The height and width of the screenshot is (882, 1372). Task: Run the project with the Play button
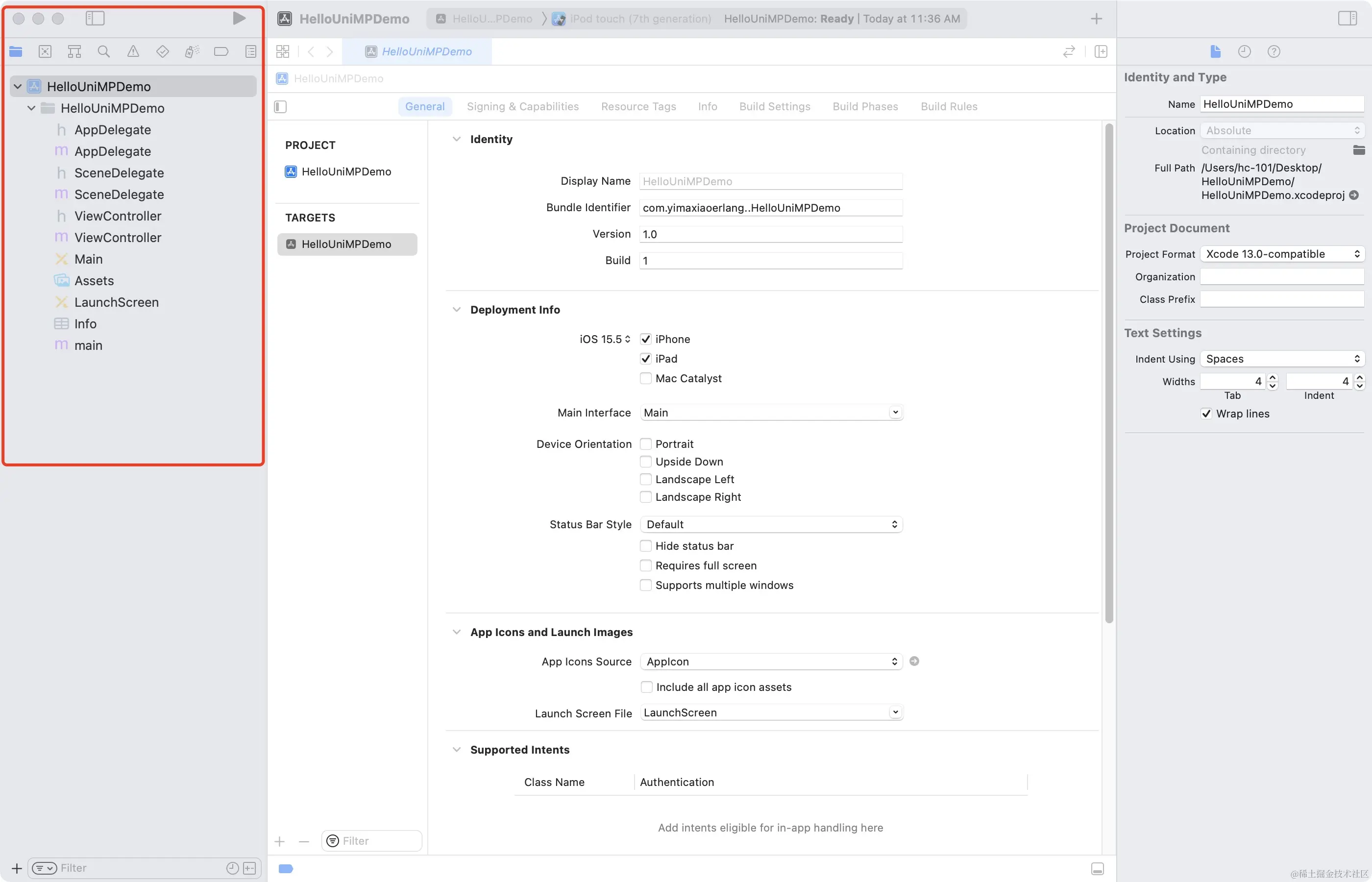click(x=239, y=18)
